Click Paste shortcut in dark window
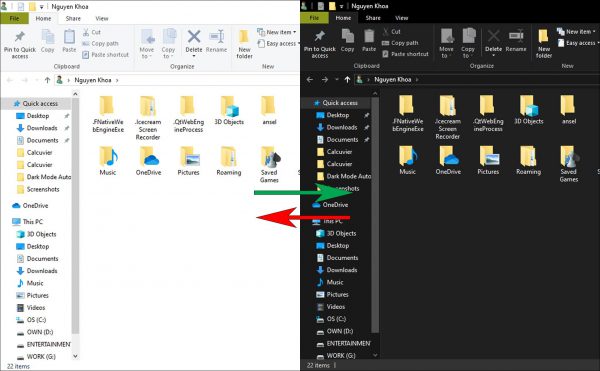This screenshot has height=371, width=600. click(x=406, y=54)
